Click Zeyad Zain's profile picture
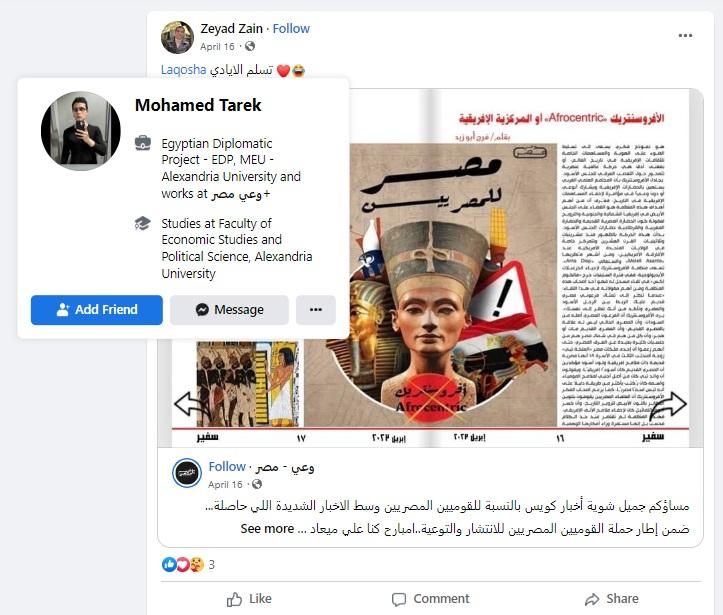The image size is (723, 615). pyautogui.click(x=177, y=37)
